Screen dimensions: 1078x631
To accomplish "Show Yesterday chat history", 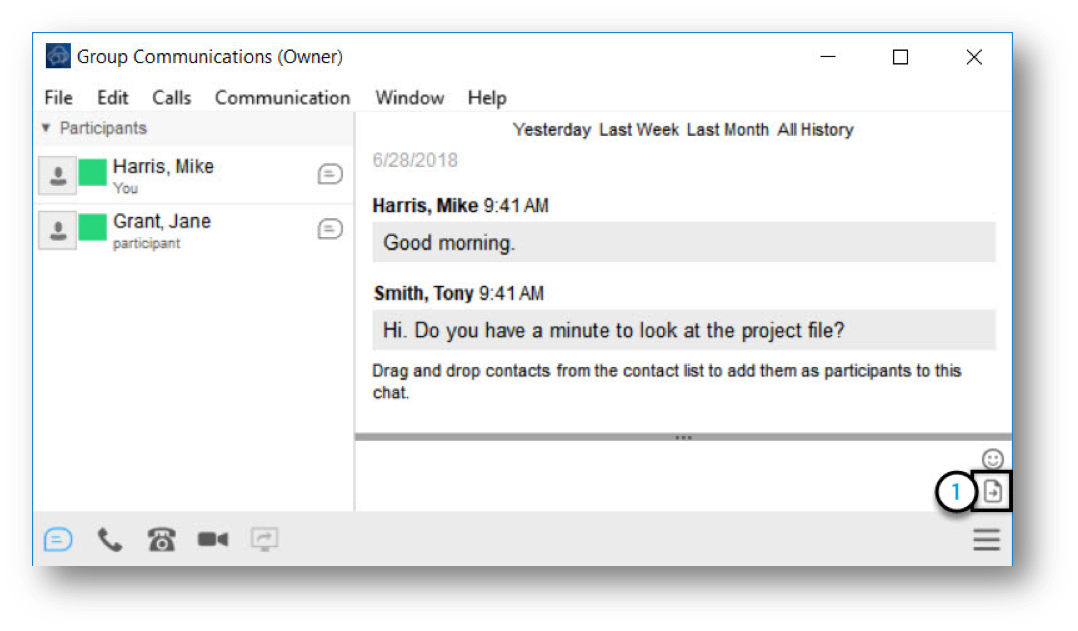I will tap(551, 130).
